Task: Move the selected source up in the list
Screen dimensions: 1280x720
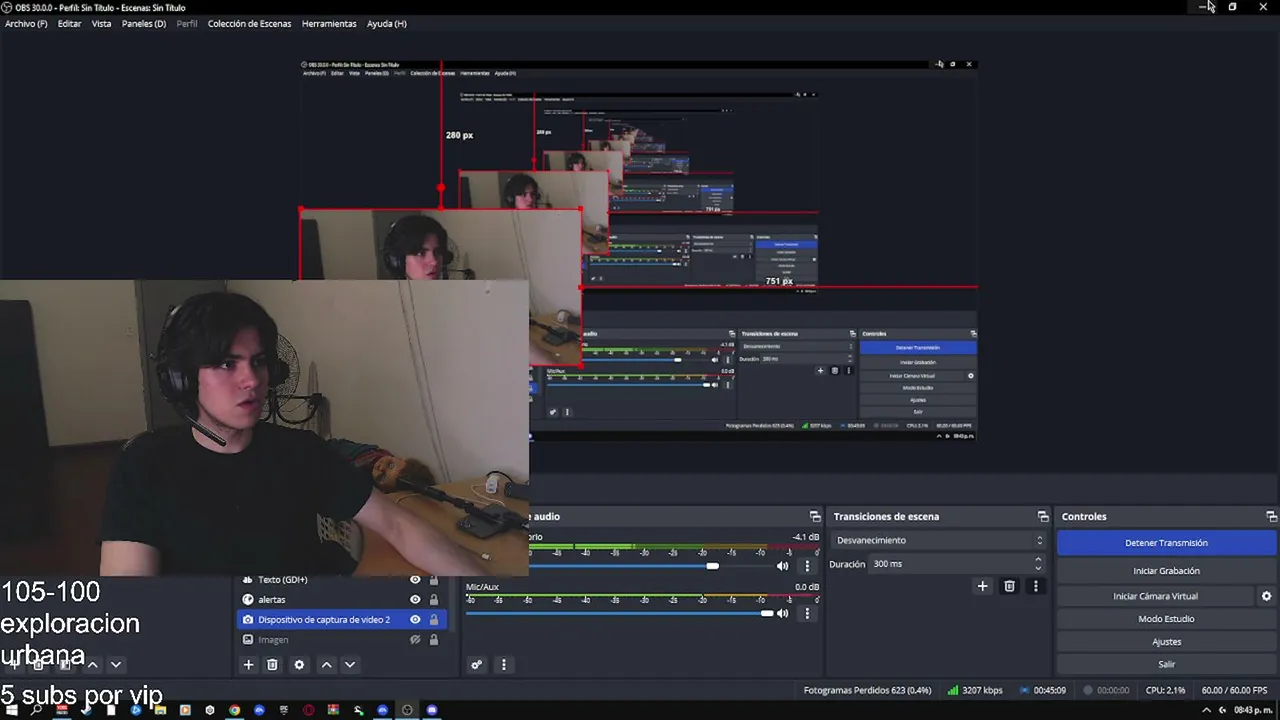Action: point(326,665)
